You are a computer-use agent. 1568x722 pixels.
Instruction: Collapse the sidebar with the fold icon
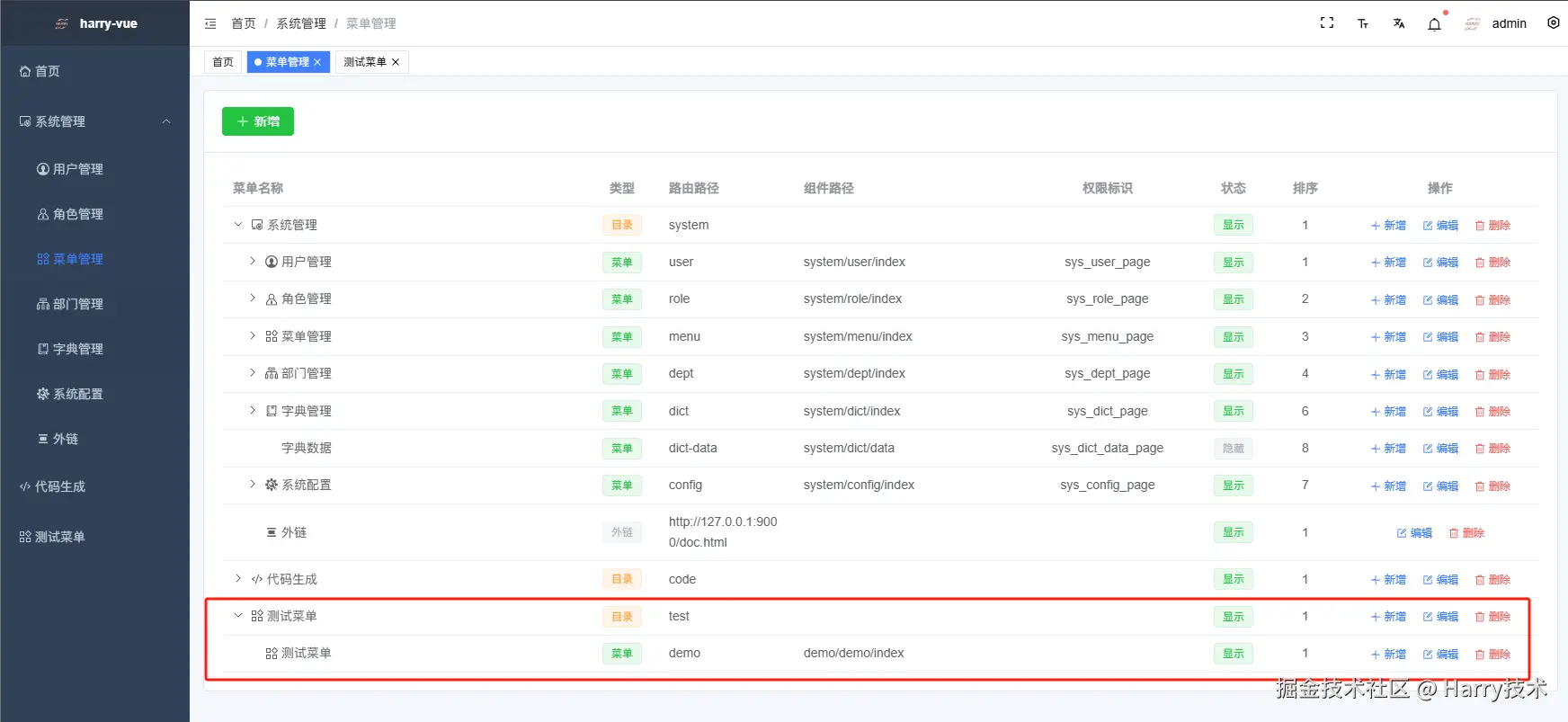pyautogui.click(x=210, y=23)
